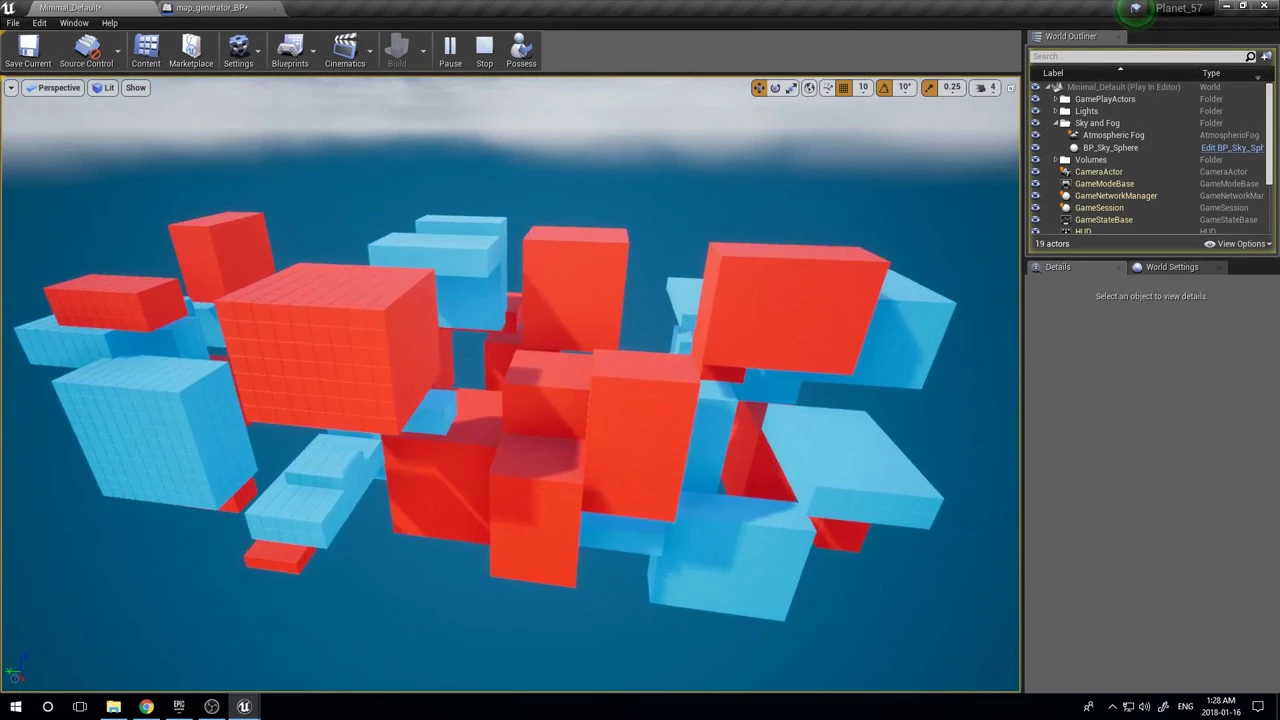Maximize or restore the viewport
The height and width of the screenshot is (720, 1280).
[x=1010, y=88]
